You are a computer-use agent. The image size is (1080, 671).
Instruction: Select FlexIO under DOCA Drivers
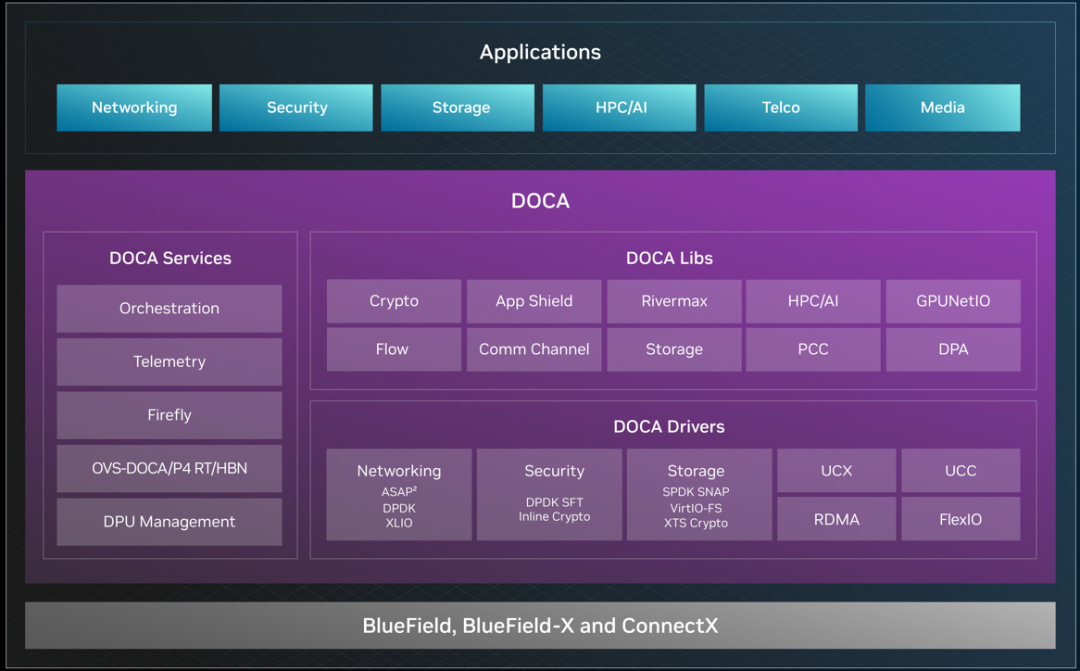tap(961, 518)
